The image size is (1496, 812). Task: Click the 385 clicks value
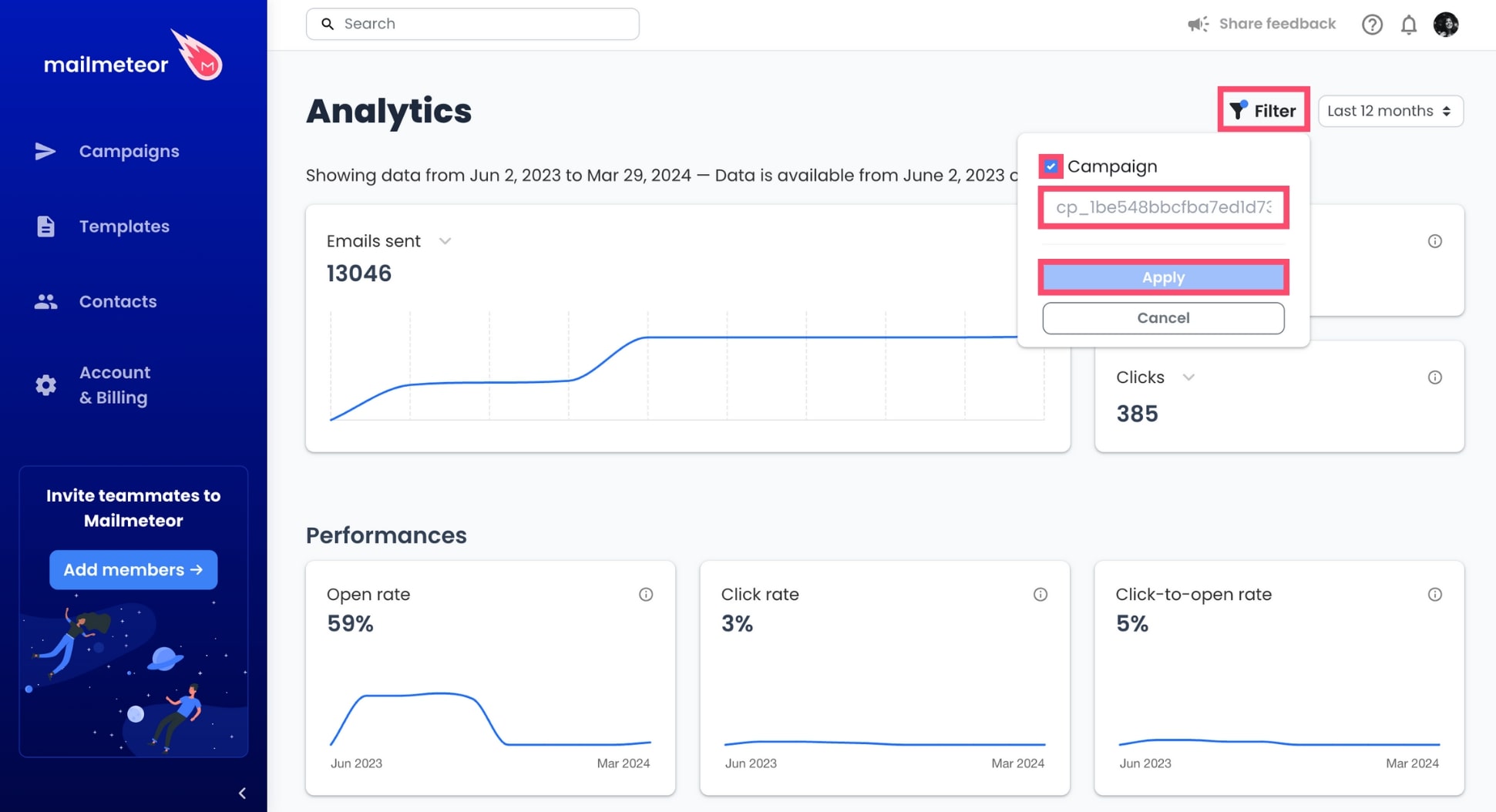tap(1138, 414)
